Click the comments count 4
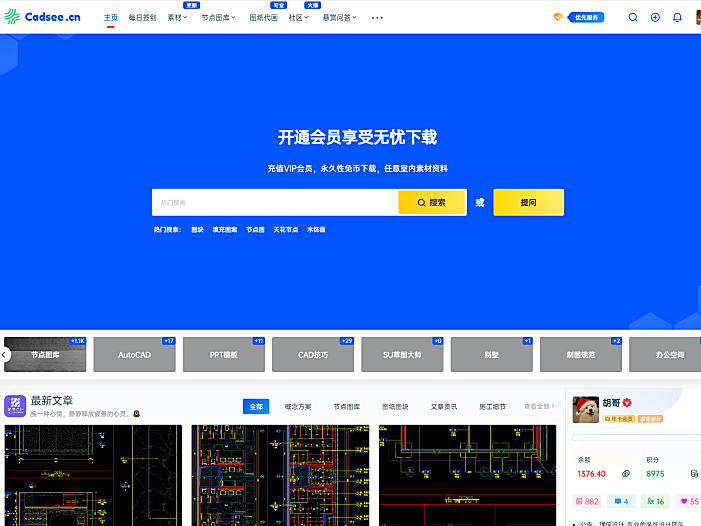701x526 pixels. pos(621,501)
